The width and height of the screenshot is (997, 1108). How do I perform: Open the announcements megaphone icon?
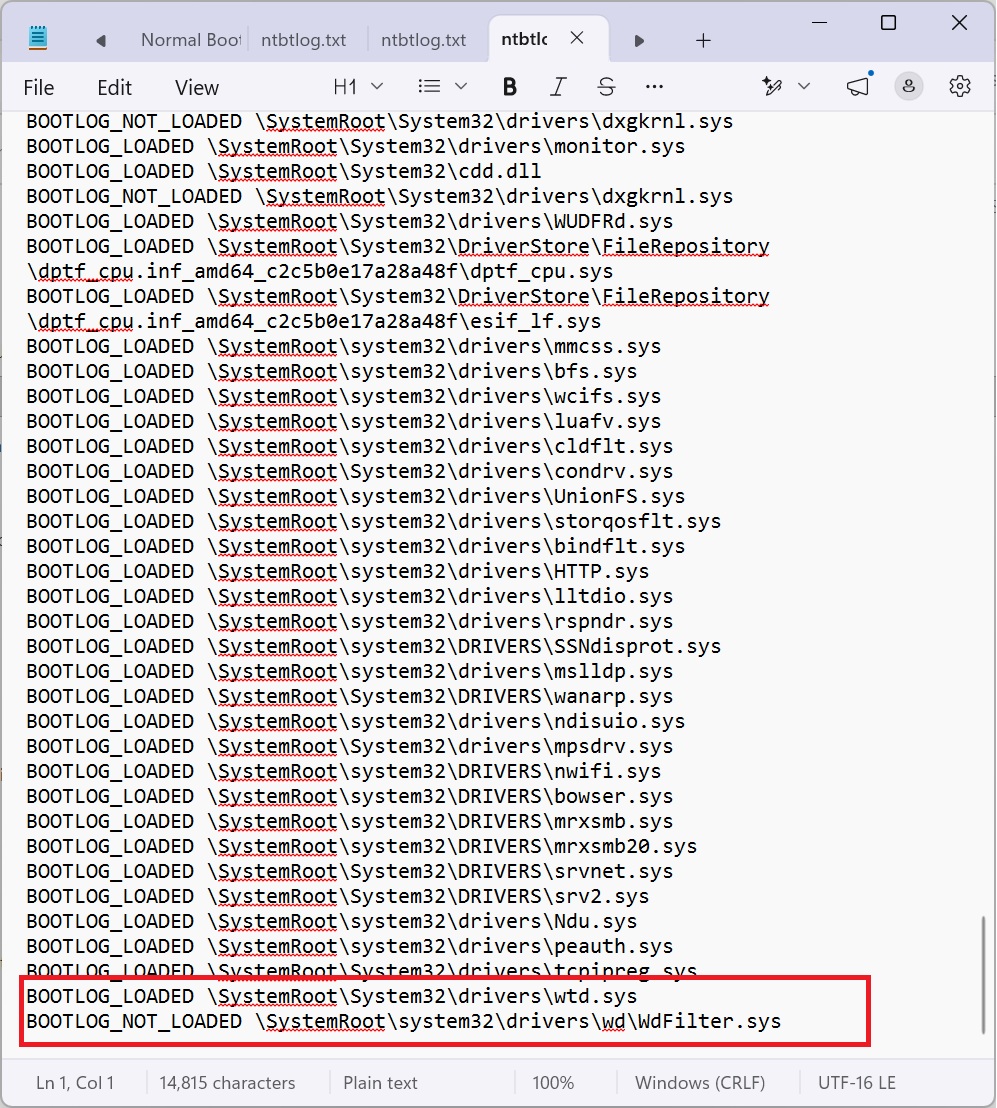click(858, 86)
